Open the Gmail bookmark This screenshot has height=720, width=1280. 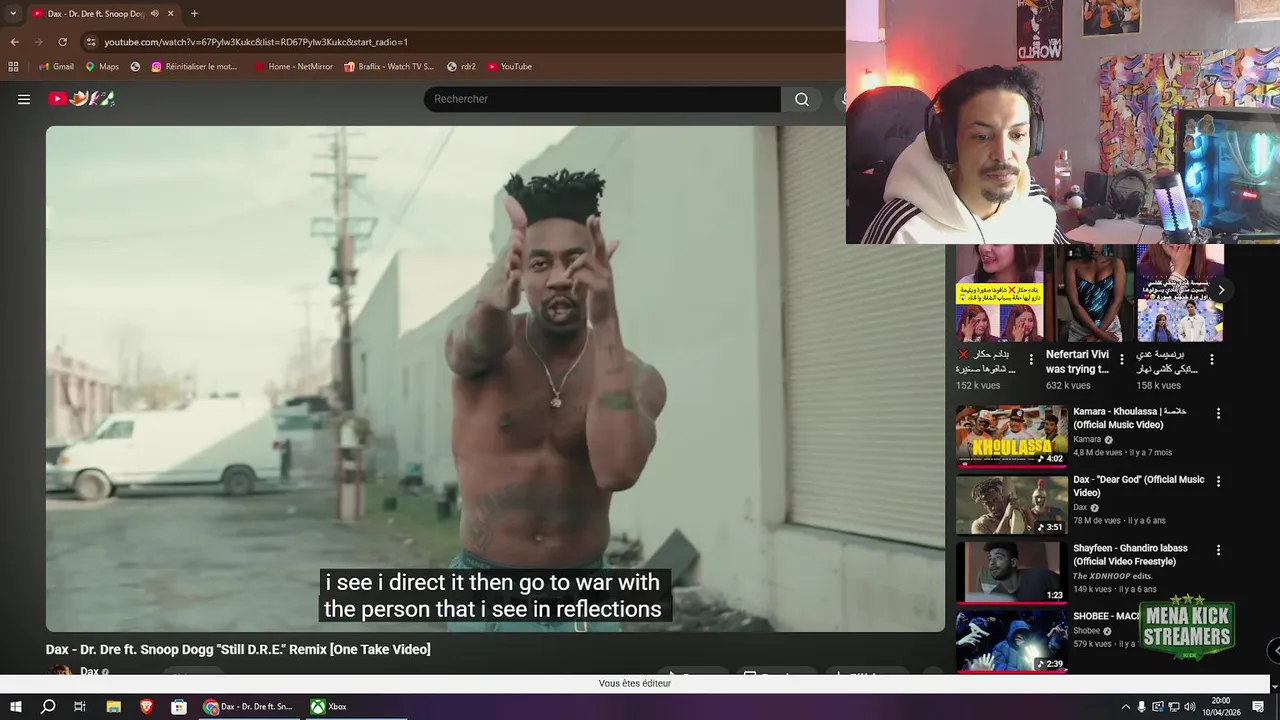(56, 67)
